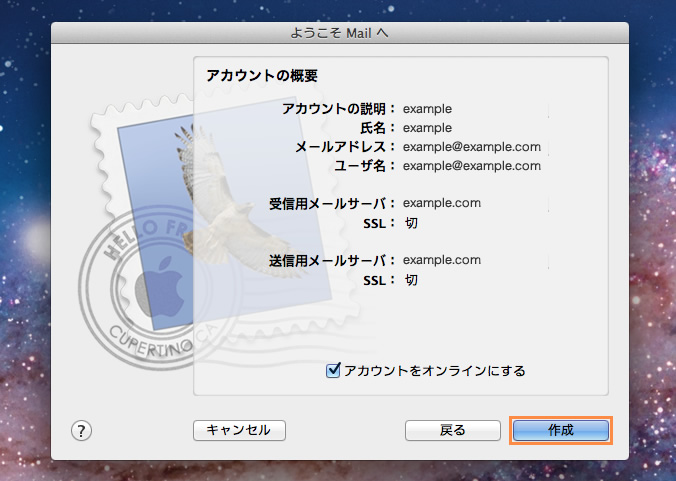Click the 氏名 label

click(377, 128)
